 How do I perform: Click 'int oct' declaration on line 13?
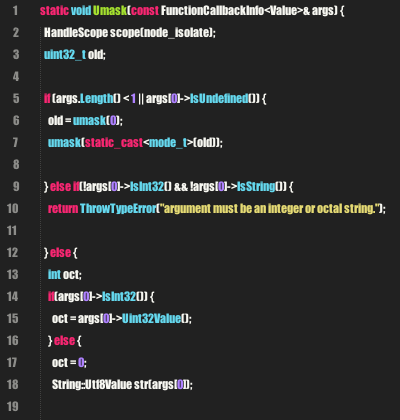(64, 275)
